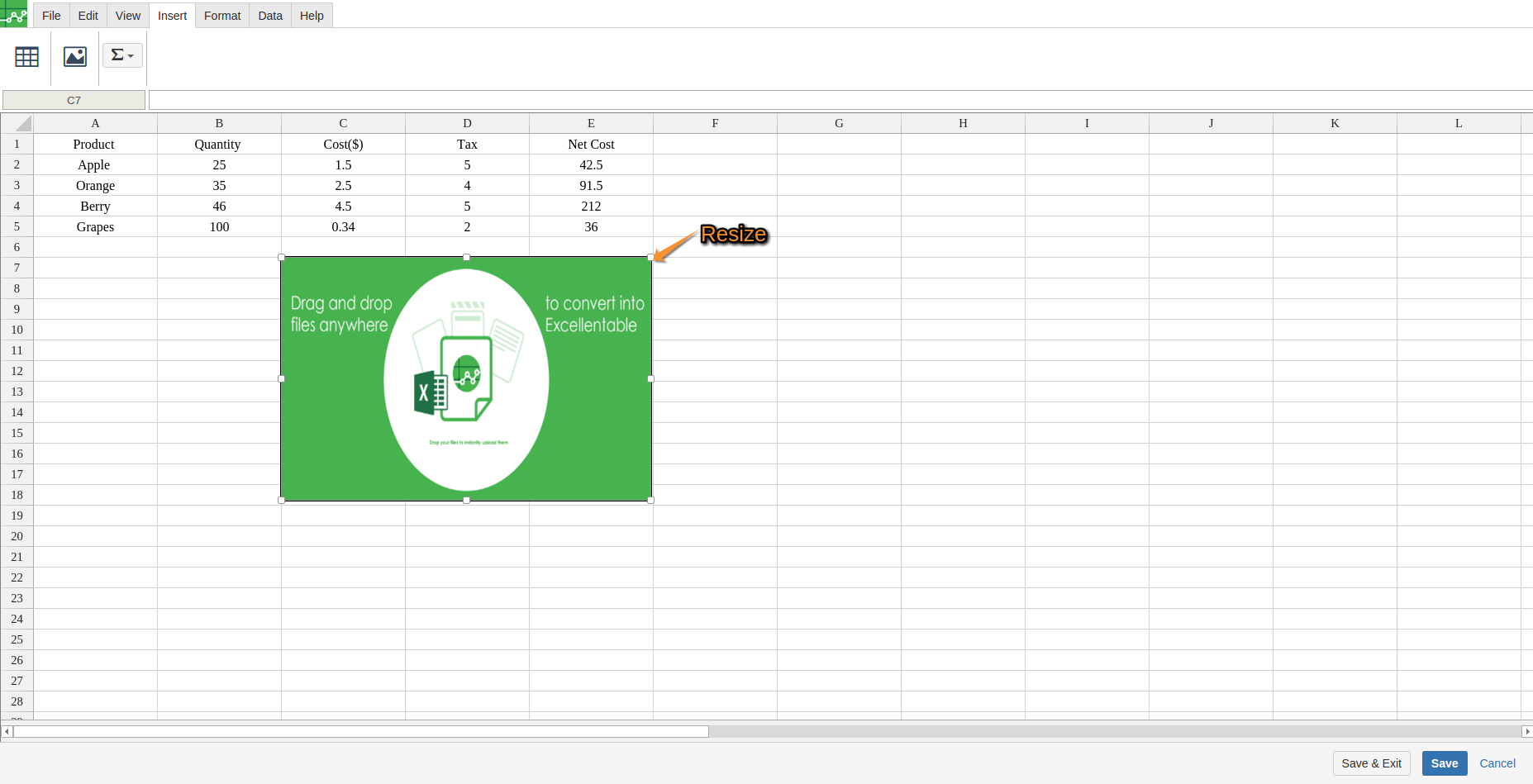Select column L header
This screenshot has width=1533, height=784.
[x=1459, y=123]
